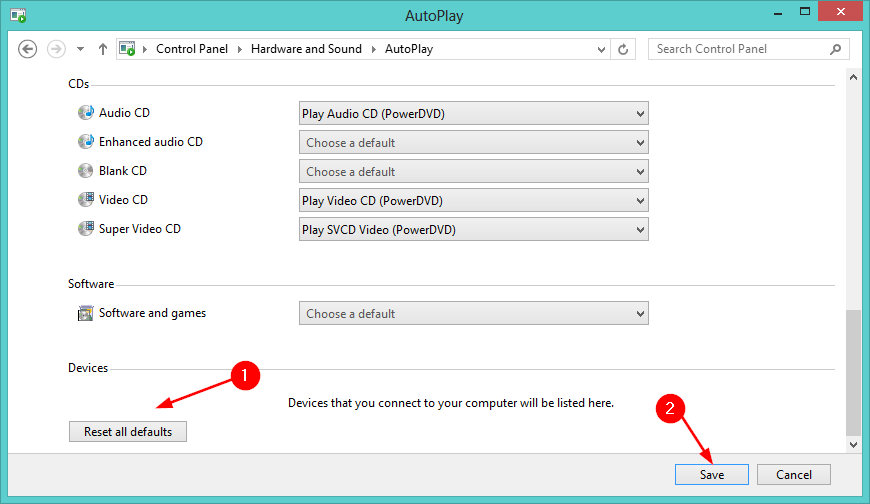This screenshot has height=504, width=870.
Task: Click the Video CD icon
Action: [85, 200]
